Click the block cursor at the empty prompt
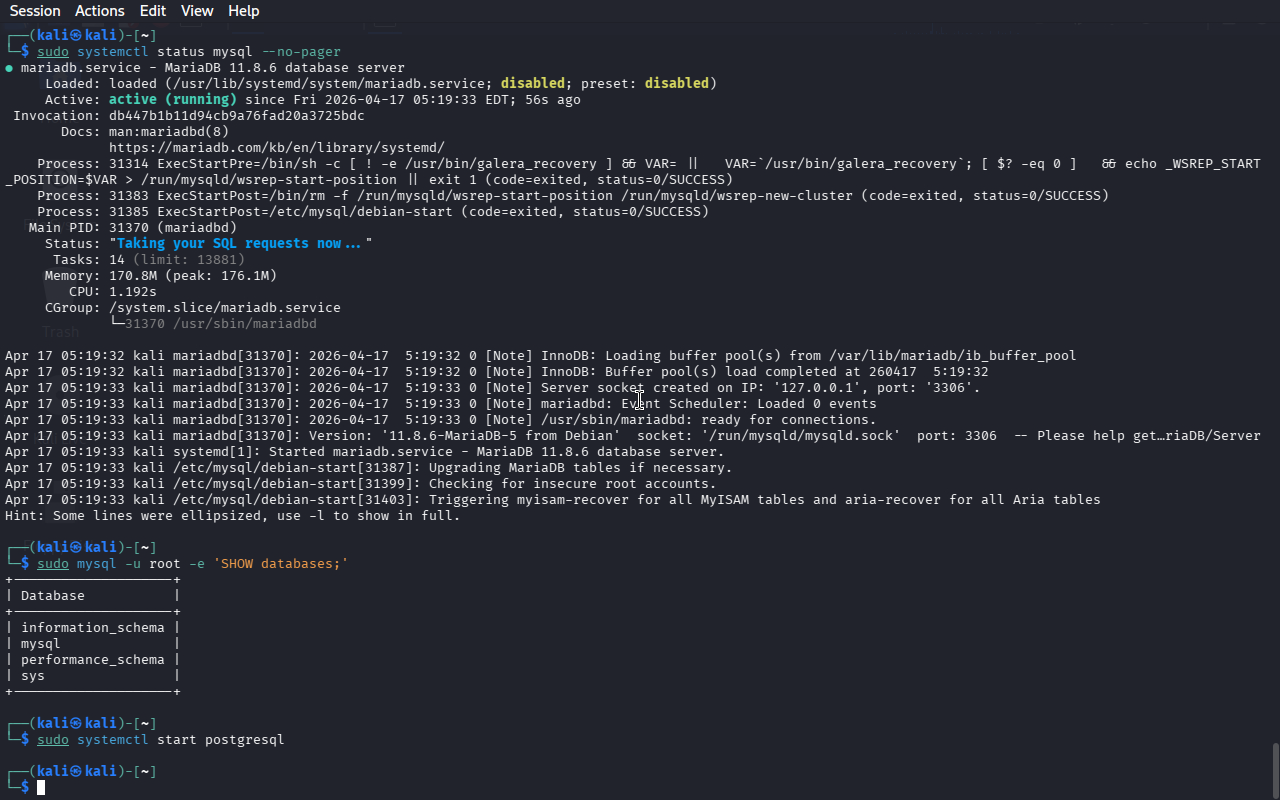Image resolution: width=1280 pixels, height=800 pixels. (x=41, y=788)
